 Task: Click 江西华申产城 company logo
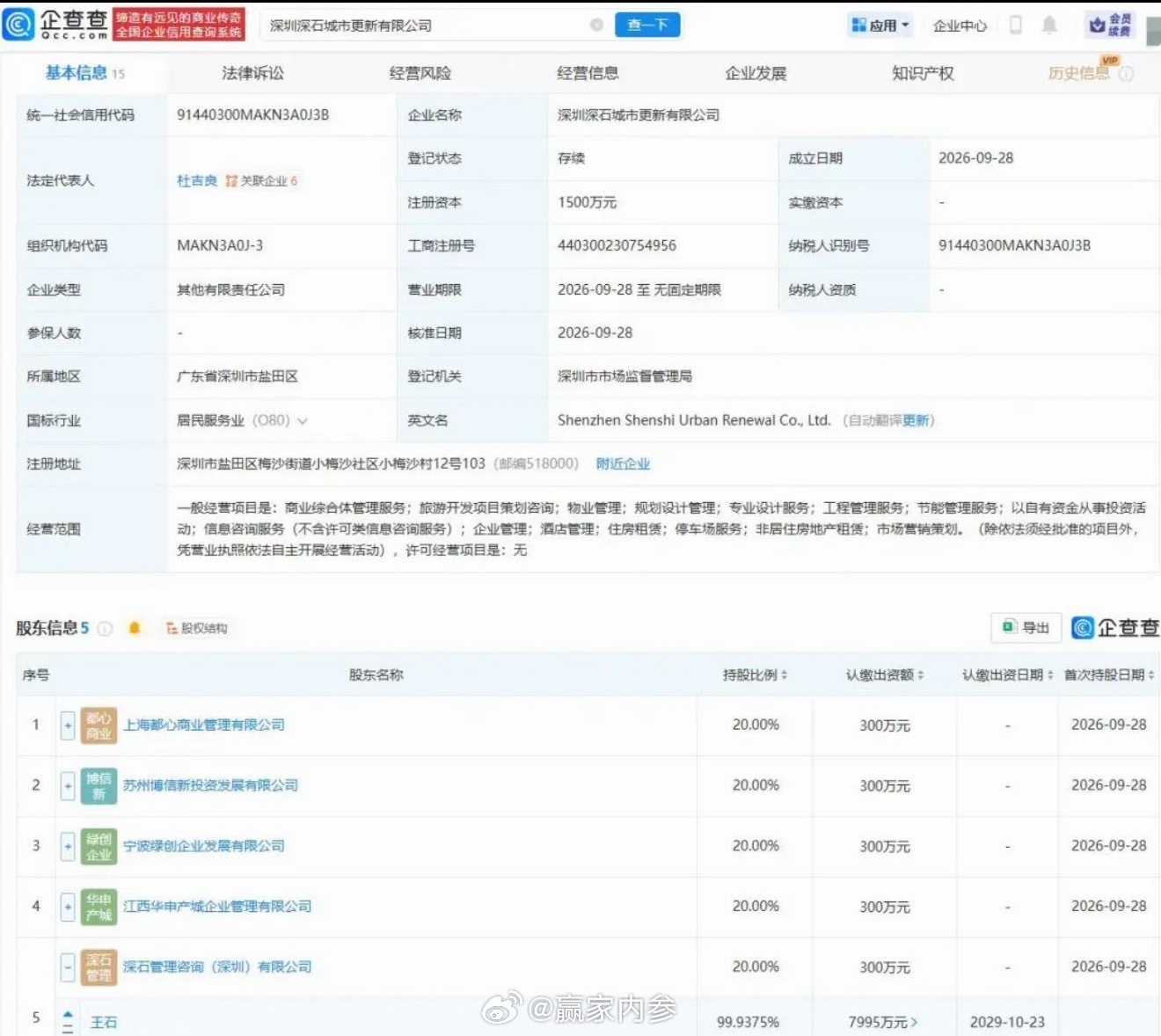click(99, 907)
